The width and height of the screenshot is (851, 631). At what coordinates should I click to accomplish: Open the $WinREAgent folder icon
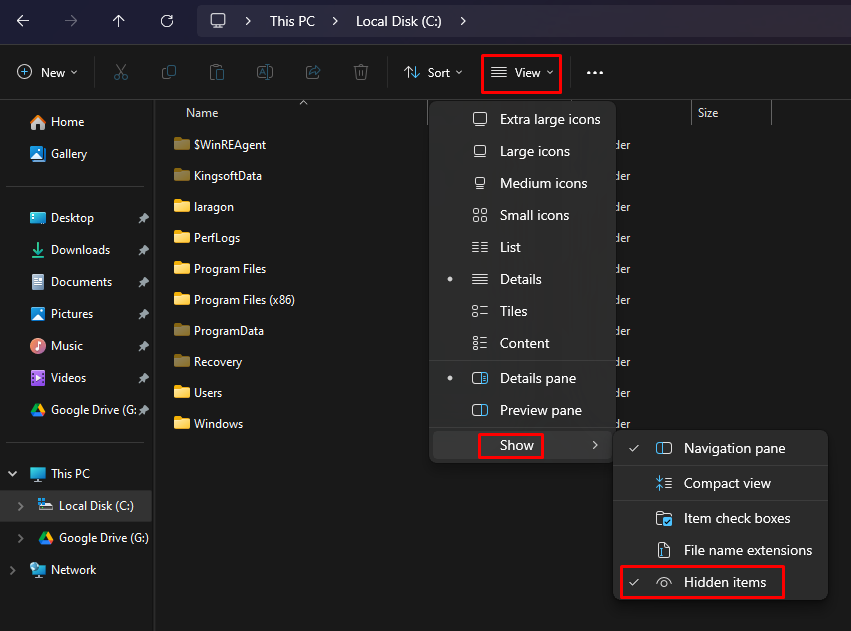[x=182, y=144]
